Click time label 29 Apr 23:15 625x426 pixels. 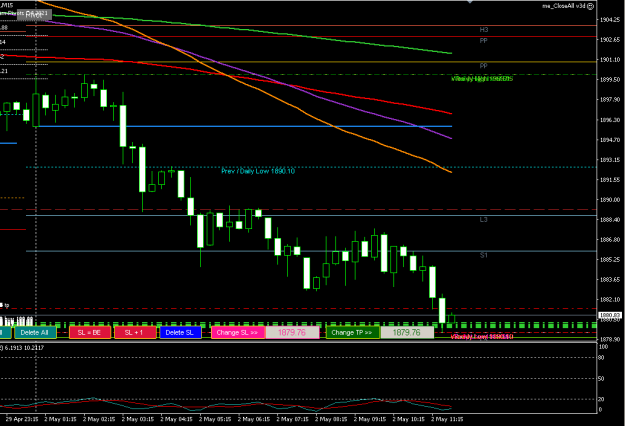point(22,419)
